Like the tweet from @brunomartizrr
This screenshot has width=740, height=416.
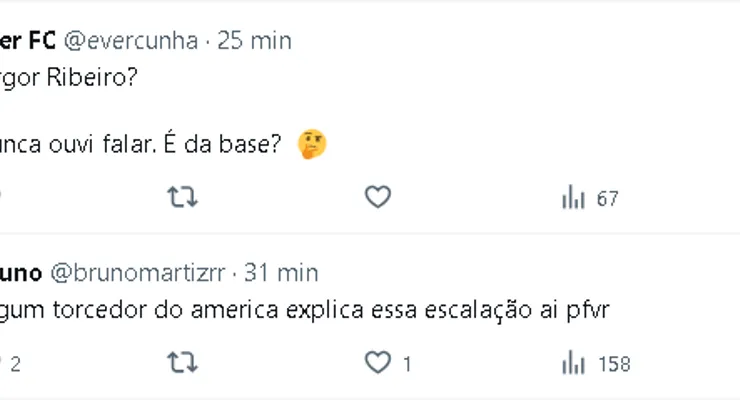[377, 363]
